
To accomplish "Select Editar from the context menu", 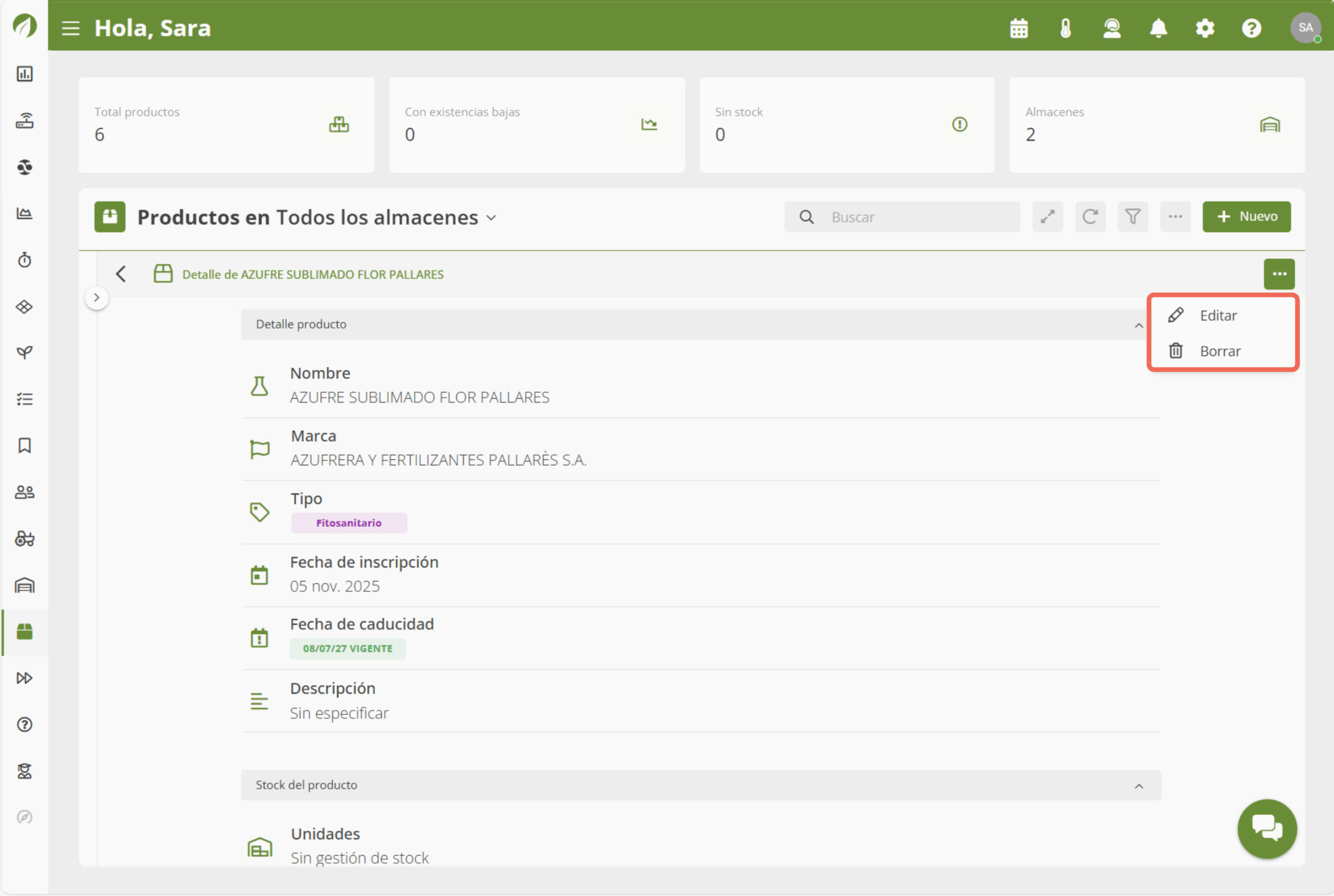I will coord(1217,316).
